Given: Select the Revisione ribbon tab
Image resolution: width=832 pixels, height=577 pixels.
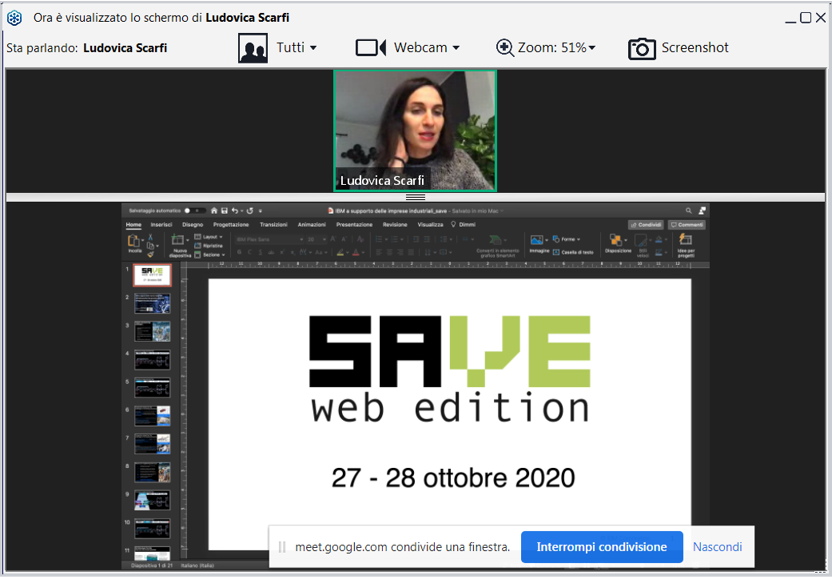Looking at the screenshot, I should (395, 225).
